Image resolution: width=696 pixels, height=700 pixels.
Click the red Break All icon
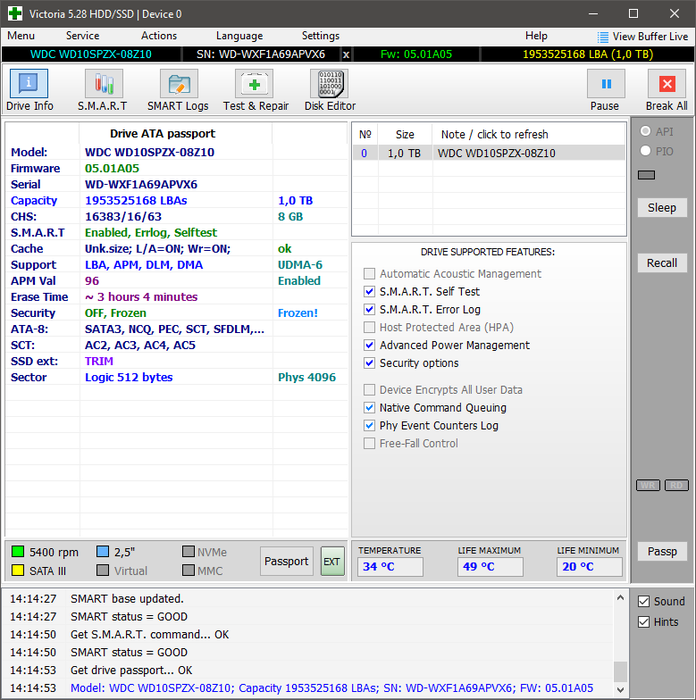(667, 83)
